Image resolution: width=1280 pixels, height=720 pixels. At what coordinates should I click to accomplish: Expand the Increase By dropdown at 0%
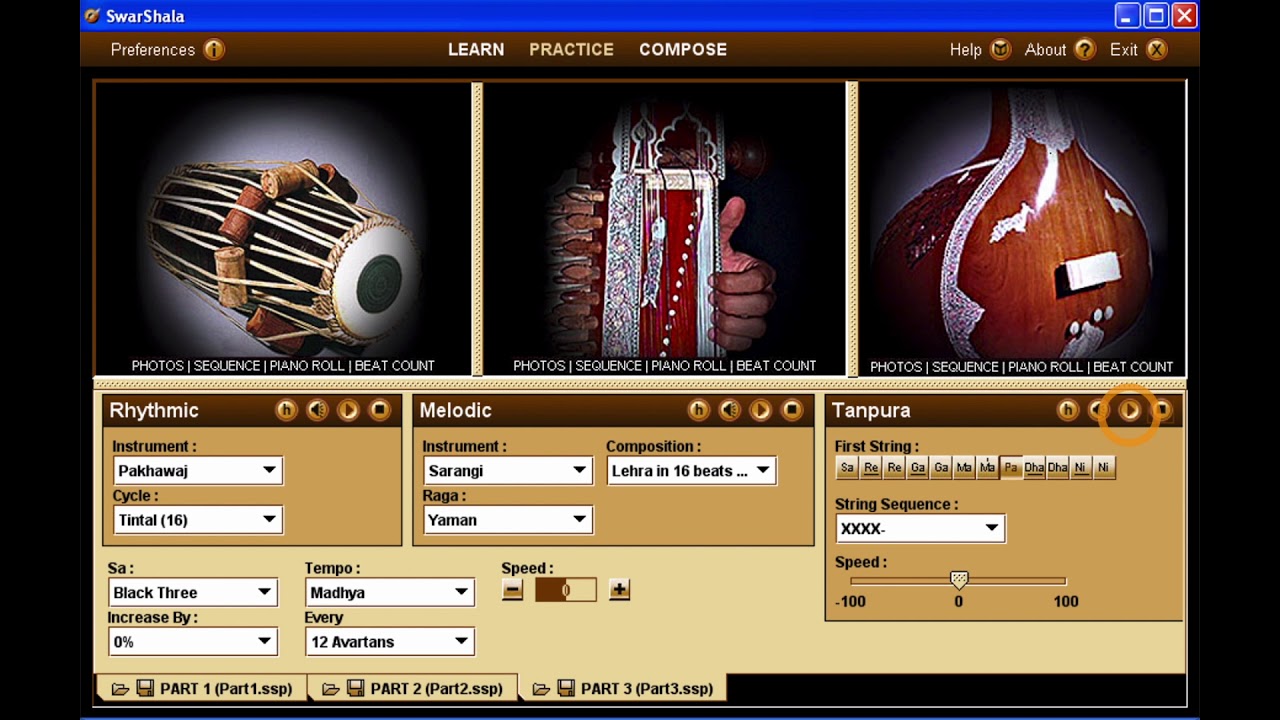coord(192,642)
